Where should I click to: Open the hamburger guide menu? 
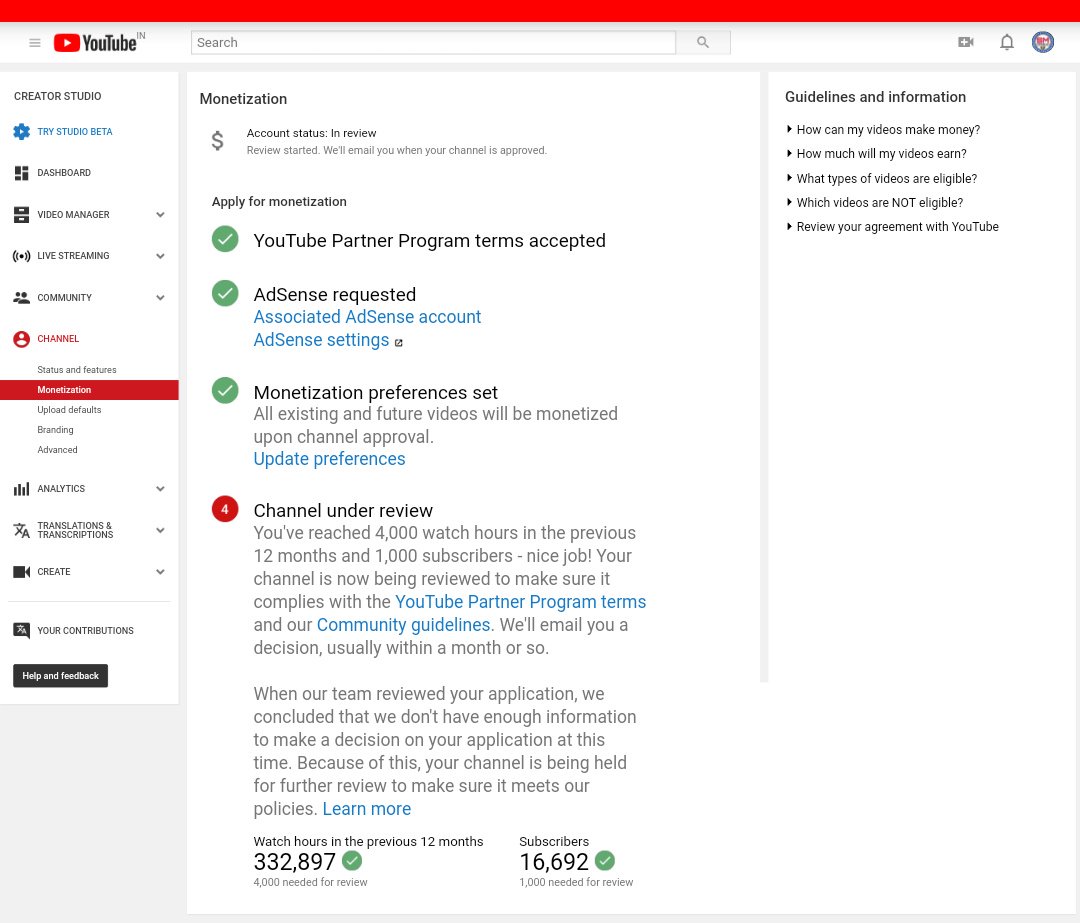pyautogui.click(x=34, y=43)
